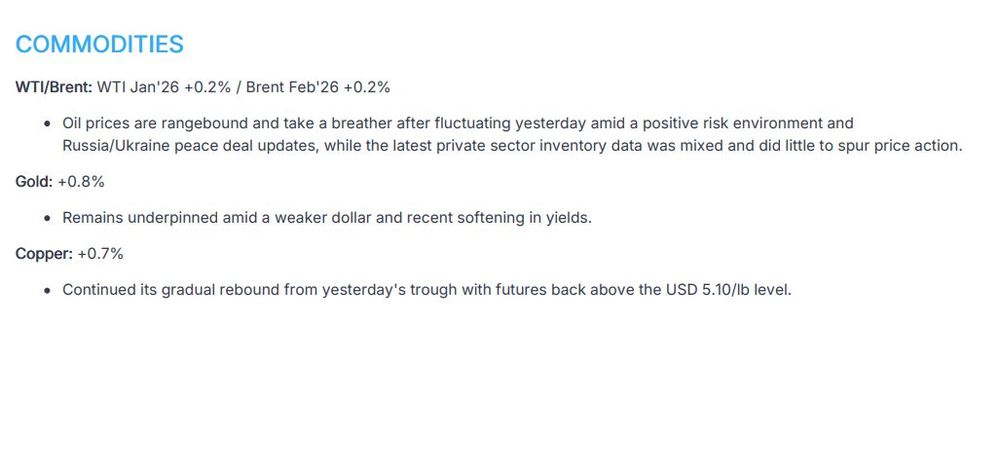This screenshot has width=1000, height=464.
Task: Click the bullet point before 'Continued its gradual'
Action: tap(48, 290)
